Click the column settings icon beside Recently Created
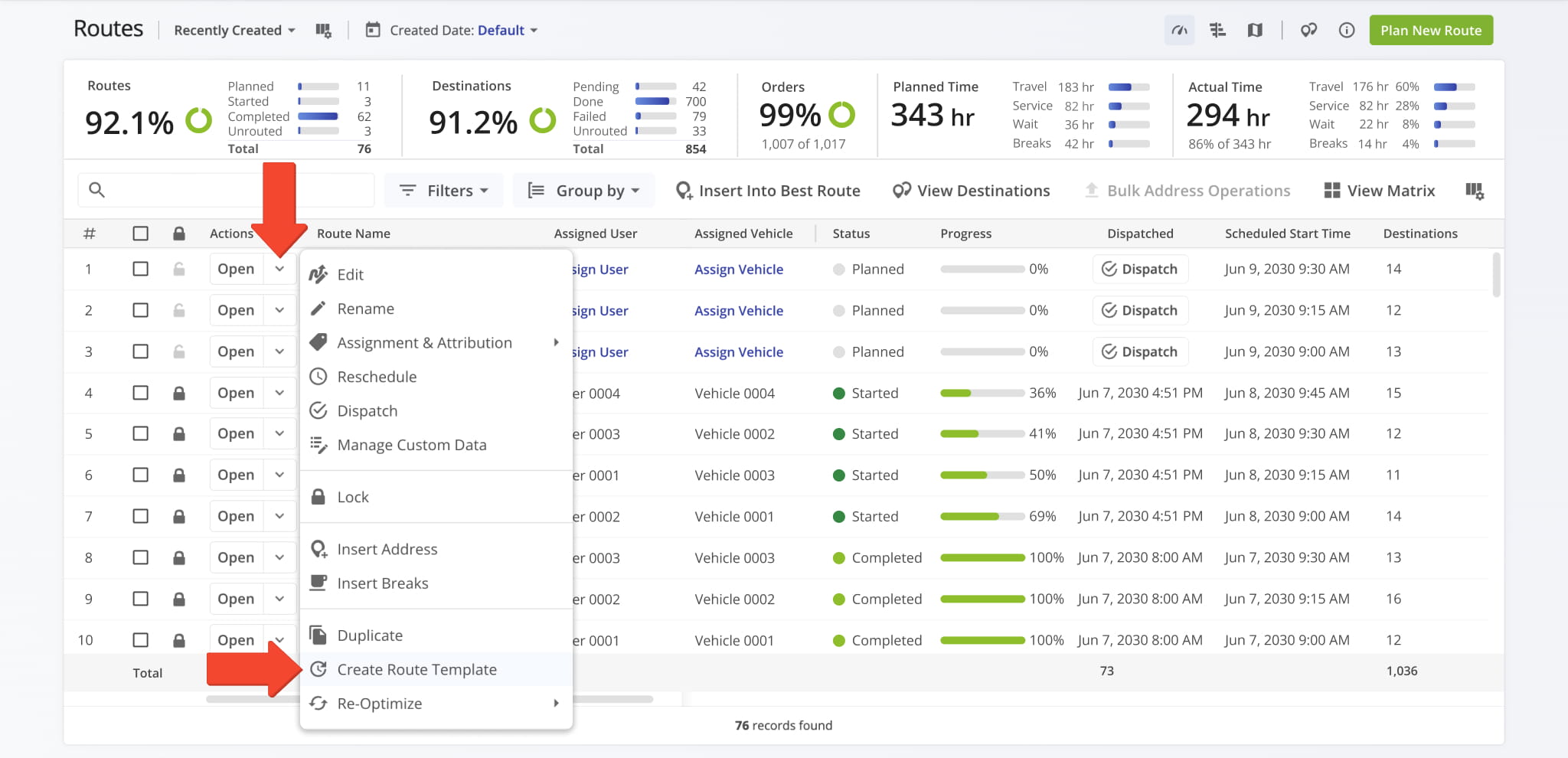Screen dimensions: 1568x758 (324, 31)
